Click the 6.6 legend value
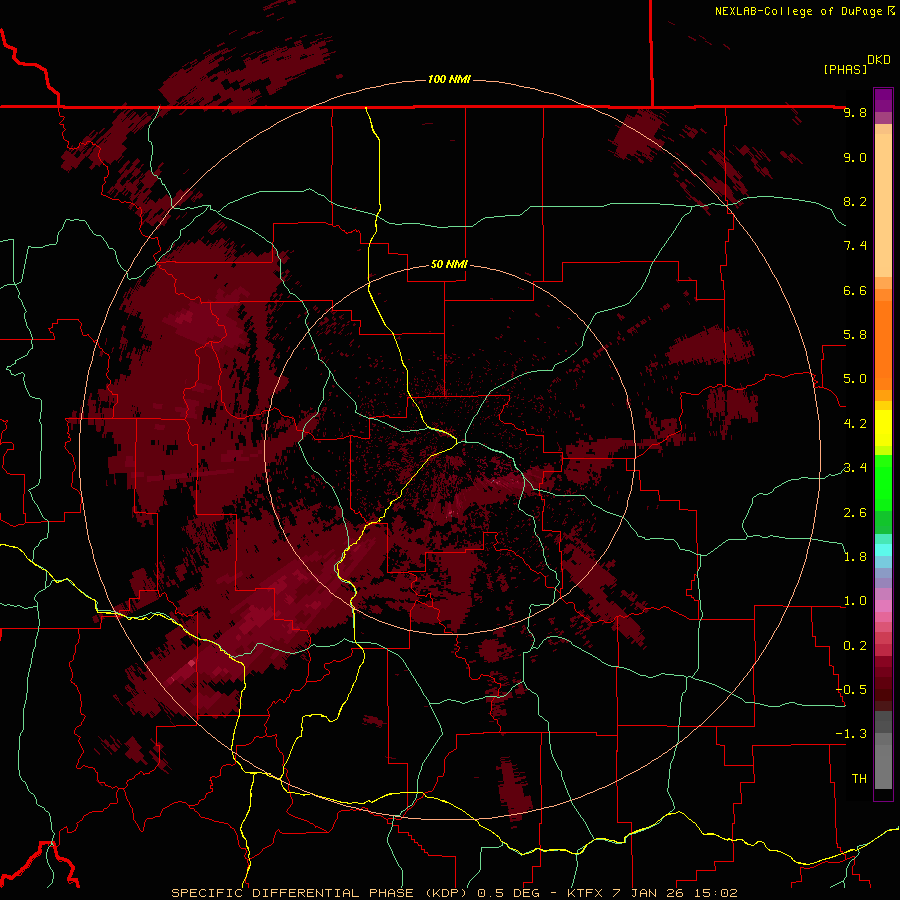 coord(855,290)
